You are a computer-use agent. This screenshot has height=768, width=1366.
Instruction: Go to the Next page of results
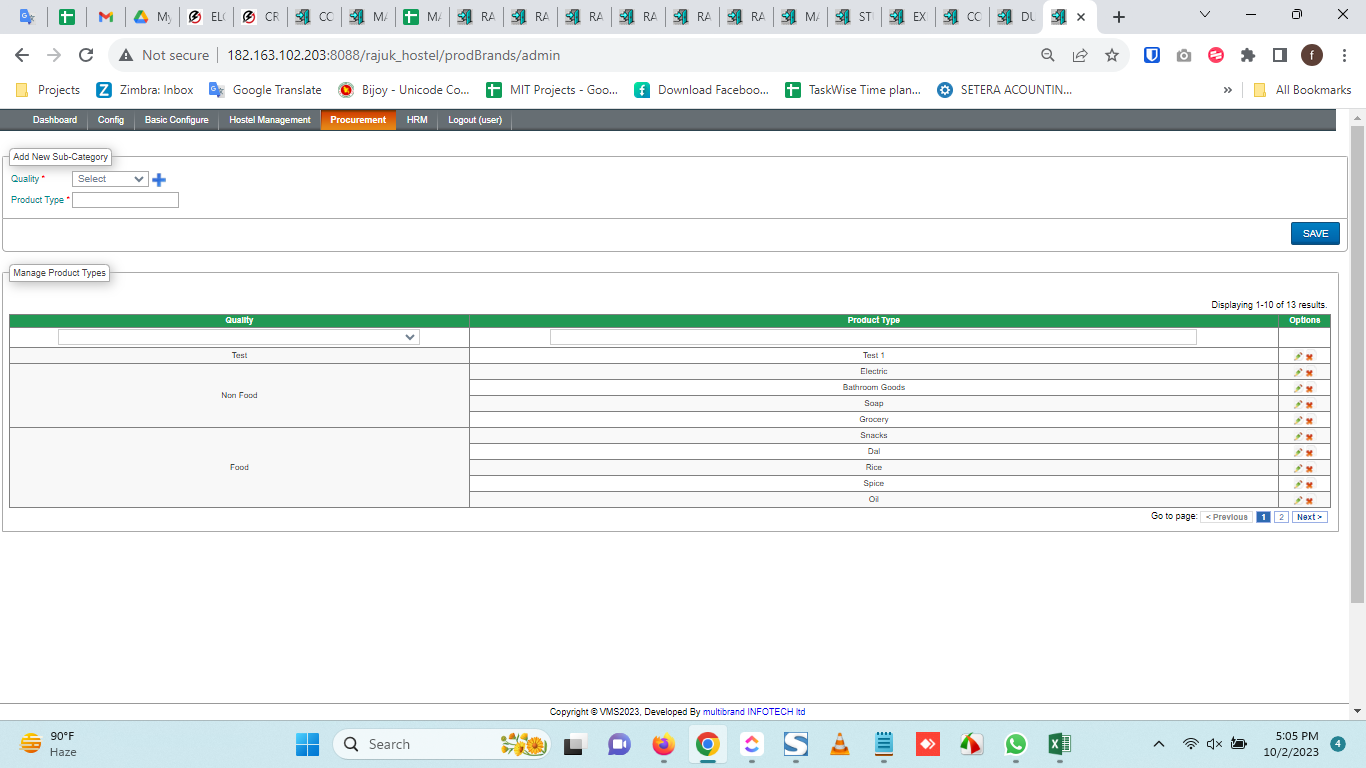click(x=1309, y=517)
